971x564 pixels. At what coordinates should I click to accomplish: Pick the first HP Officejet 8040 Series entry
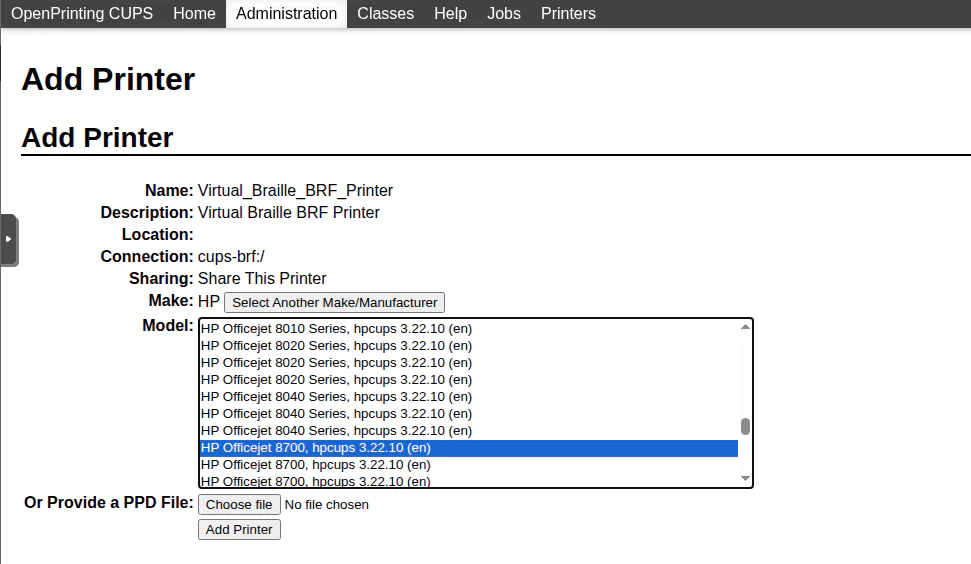pyautogui.click(x=336, y=397)
